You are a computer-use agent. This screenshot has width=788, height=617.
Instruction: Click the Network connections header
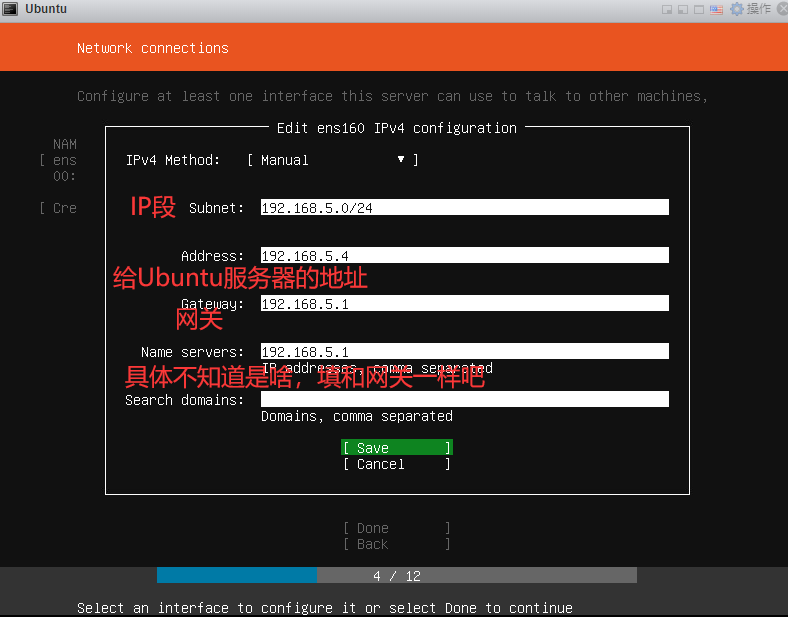[153, 48]
